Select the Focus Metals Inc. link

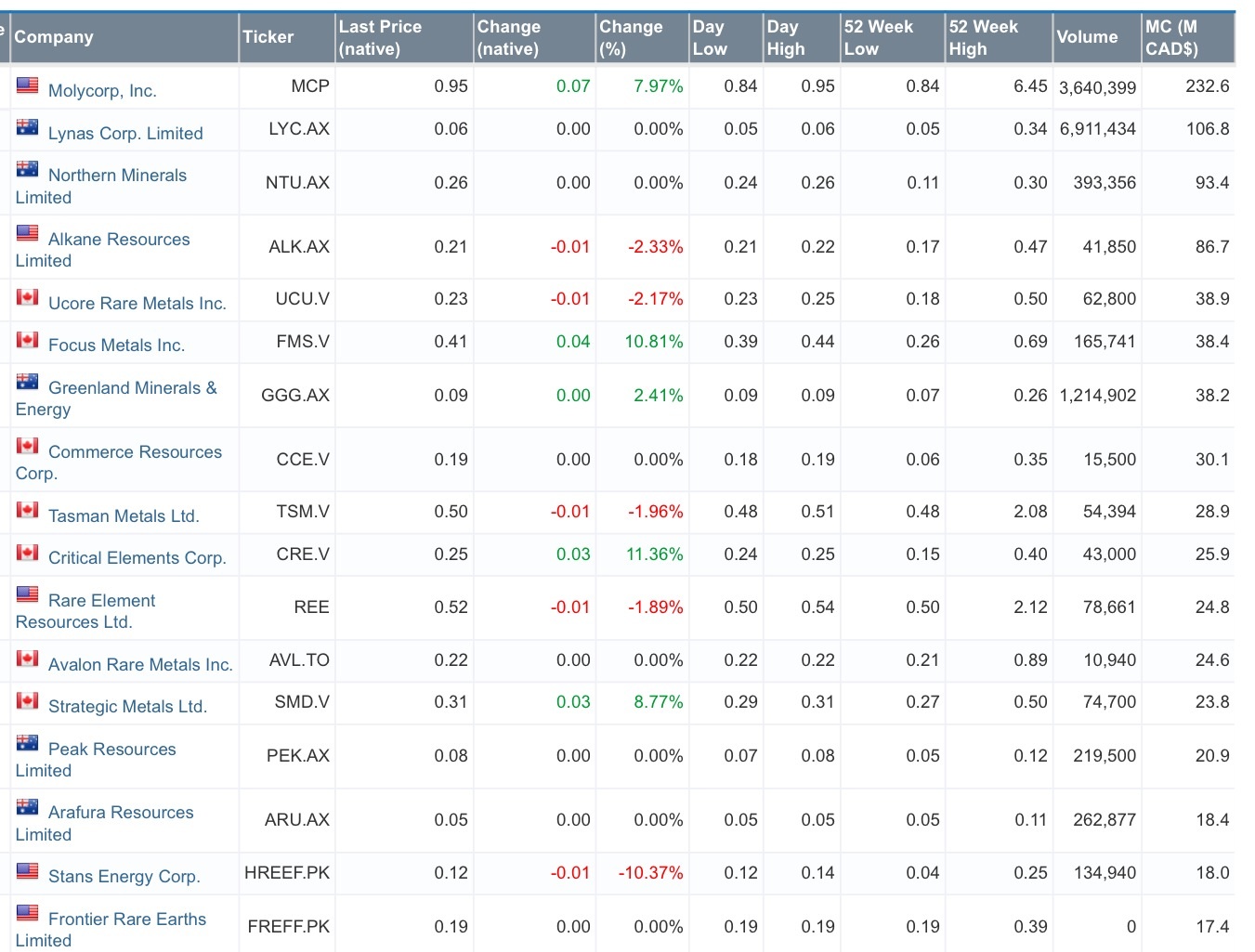coord(116,345)
